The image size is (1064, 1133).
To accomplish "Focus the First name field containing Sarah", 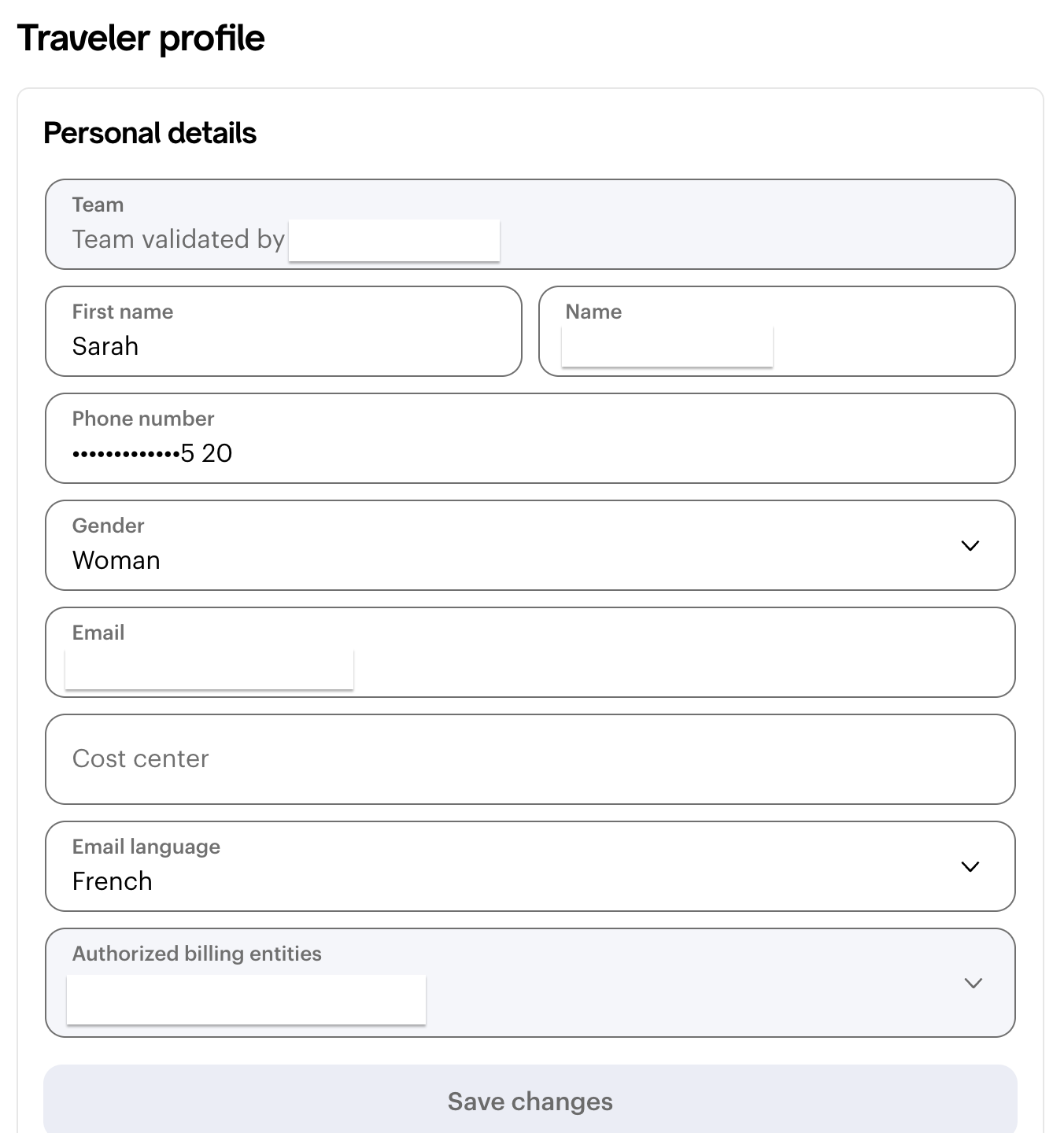I will click(283, 346).
